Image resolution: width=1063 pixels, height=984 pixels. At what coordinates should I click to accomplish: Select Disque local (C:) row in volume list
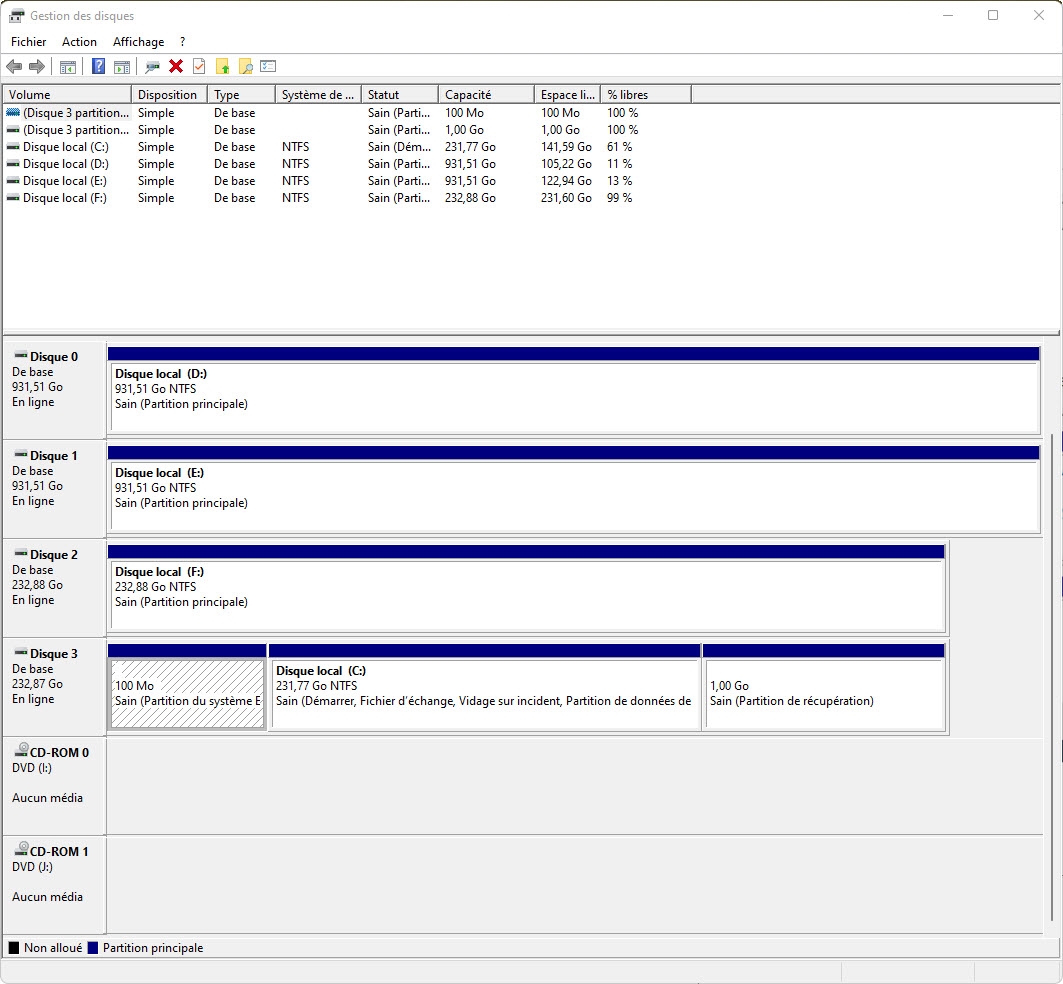(x=65, y=147)
